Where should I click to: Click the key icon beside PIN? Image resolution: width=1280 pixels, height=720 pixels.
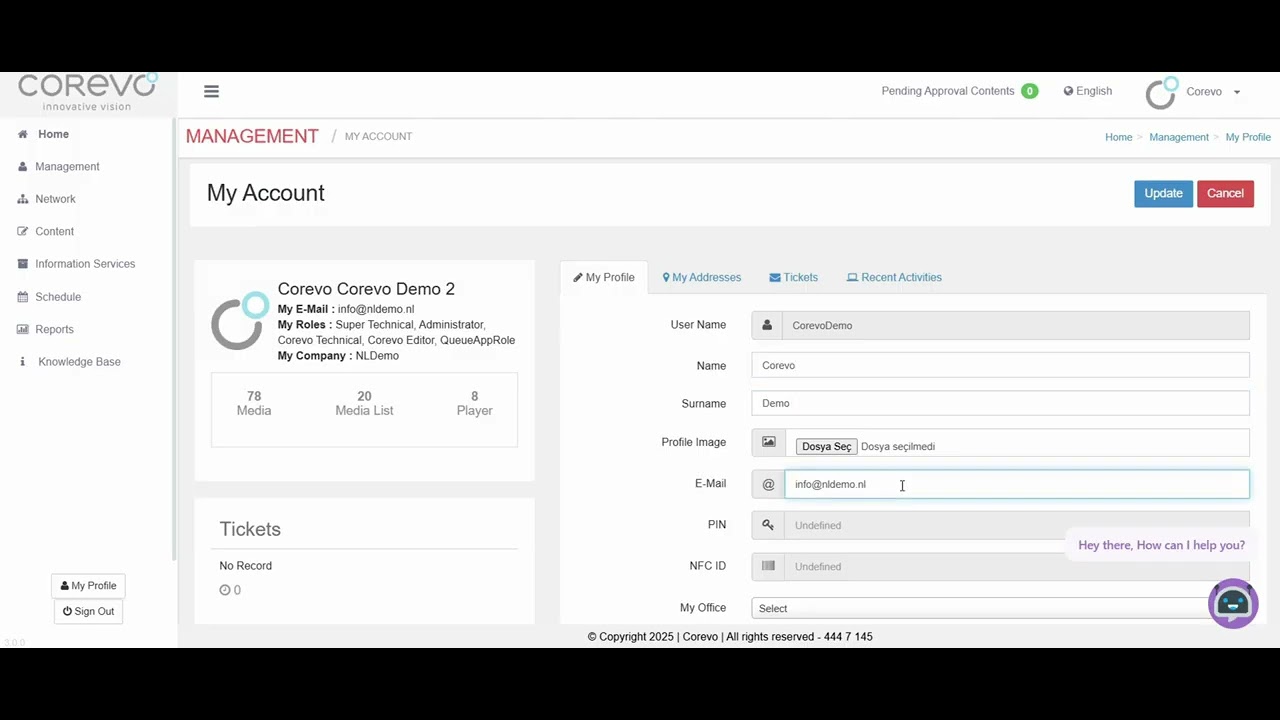[768, 525]
